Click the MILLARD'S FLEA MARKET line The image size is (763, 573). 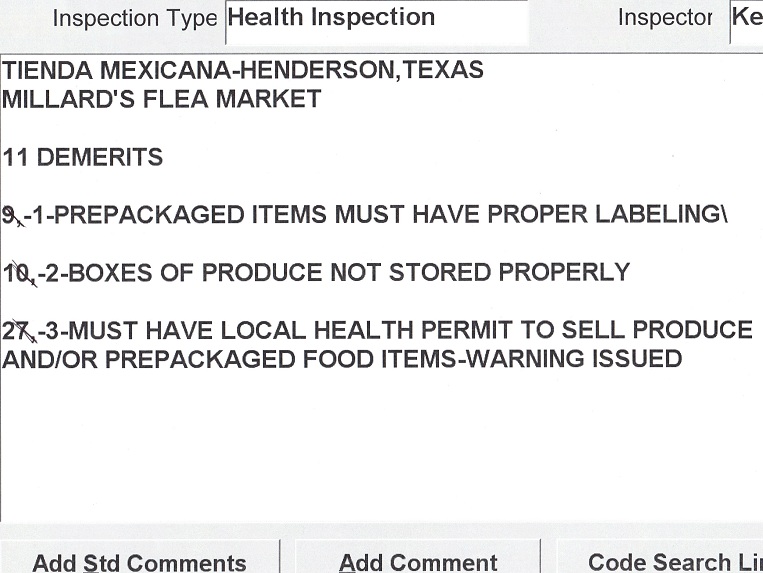pyautogui.click(x=162, y=99)
